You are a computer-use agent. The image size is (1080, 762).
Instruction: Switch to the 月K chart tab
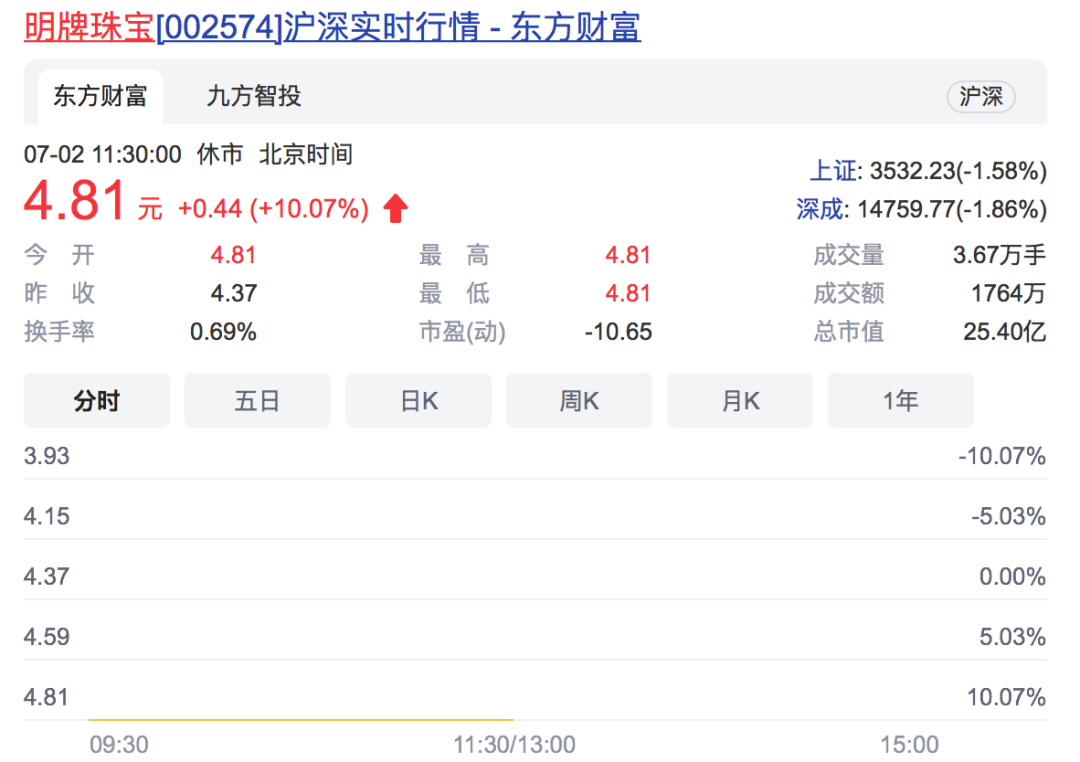(x=740, y=400)
